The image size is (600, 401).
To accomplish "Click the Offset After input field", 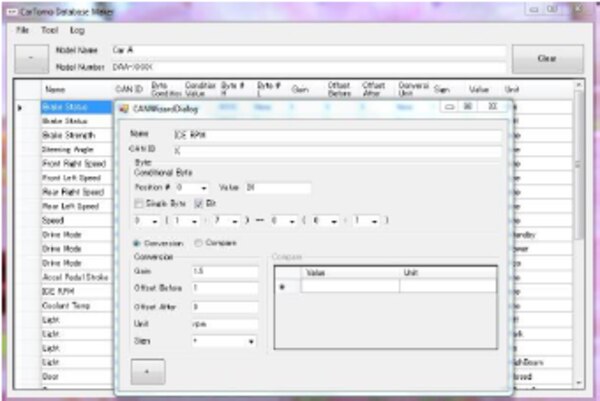I will pyautogui.click(x=225, y=307).
